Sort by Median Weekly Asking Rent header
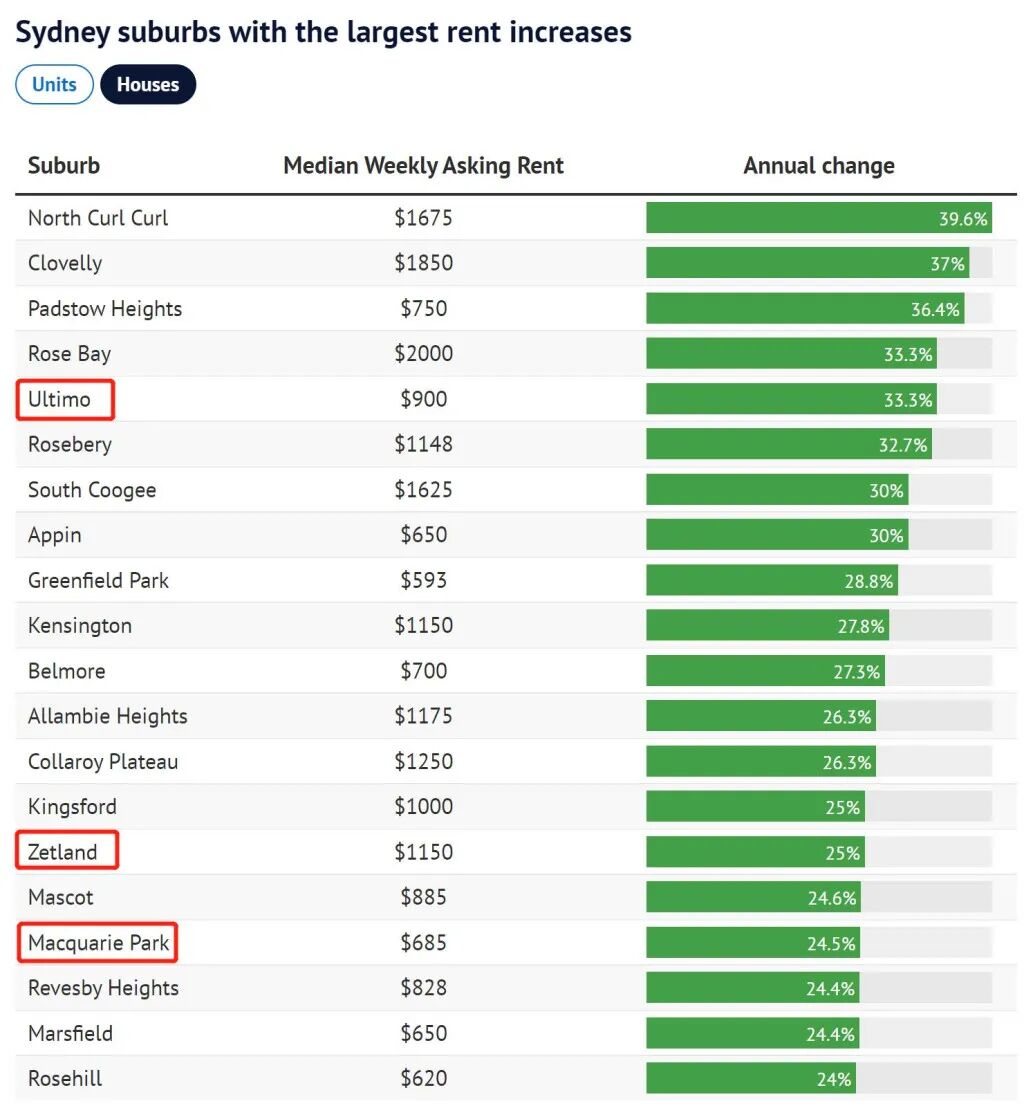The image size is (1024, 1108). [423, 166]
